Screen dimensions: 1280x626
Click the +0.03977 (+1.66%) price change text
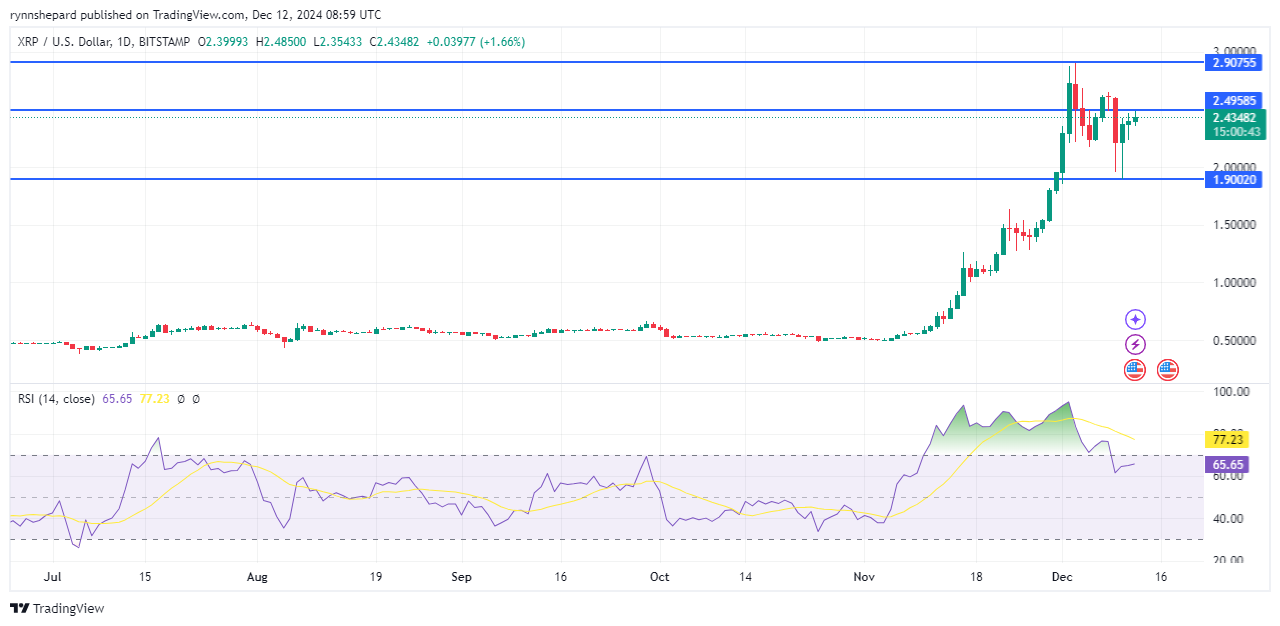point(475,42)
